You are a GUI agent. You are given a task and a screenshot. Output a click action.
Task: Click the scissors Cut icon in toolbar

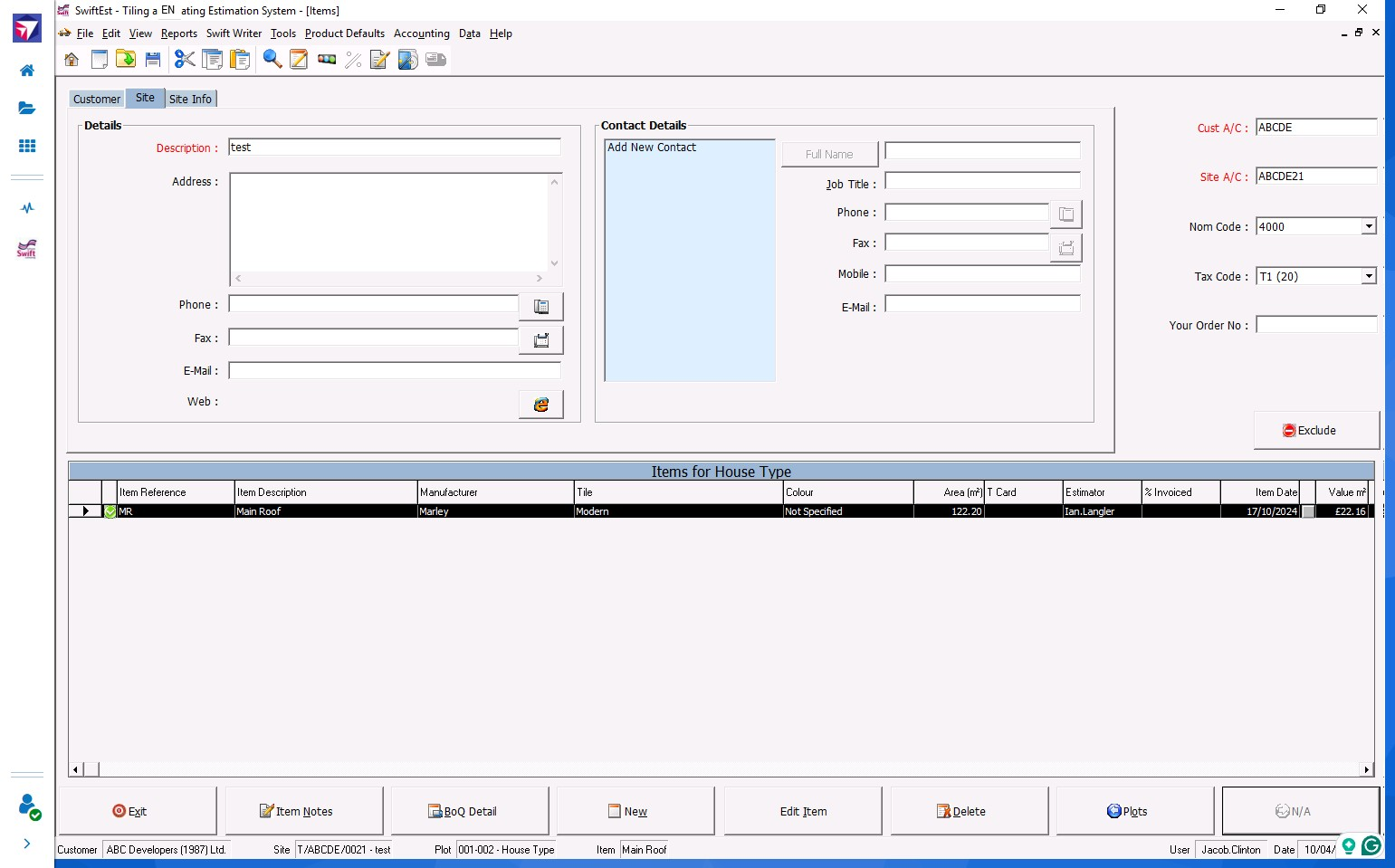click(185, 60)
